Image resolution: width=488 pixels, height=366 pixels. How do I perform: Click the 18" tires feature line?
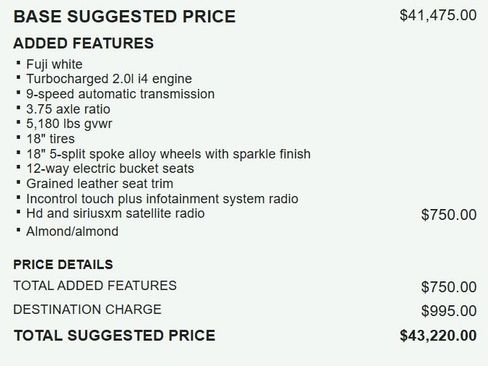click(50, 139)
